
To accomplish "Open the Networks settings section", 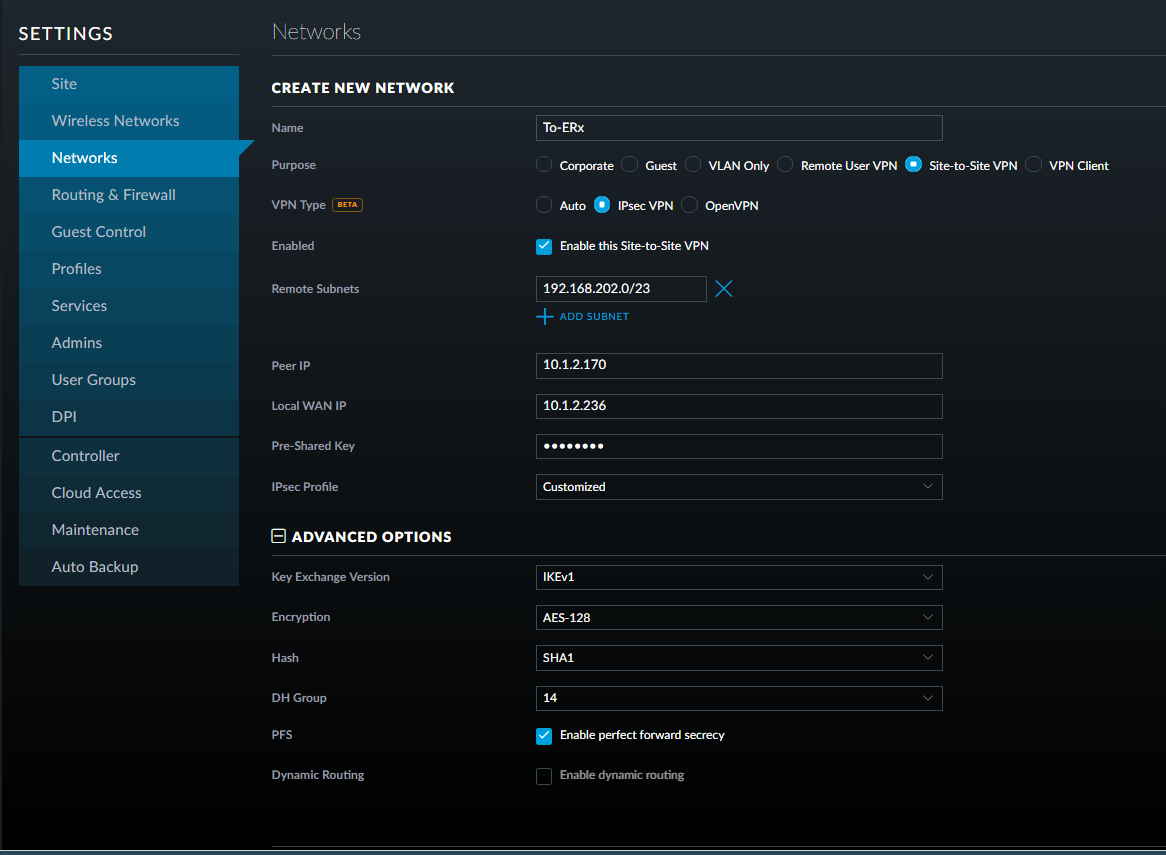I will point(129,158).
